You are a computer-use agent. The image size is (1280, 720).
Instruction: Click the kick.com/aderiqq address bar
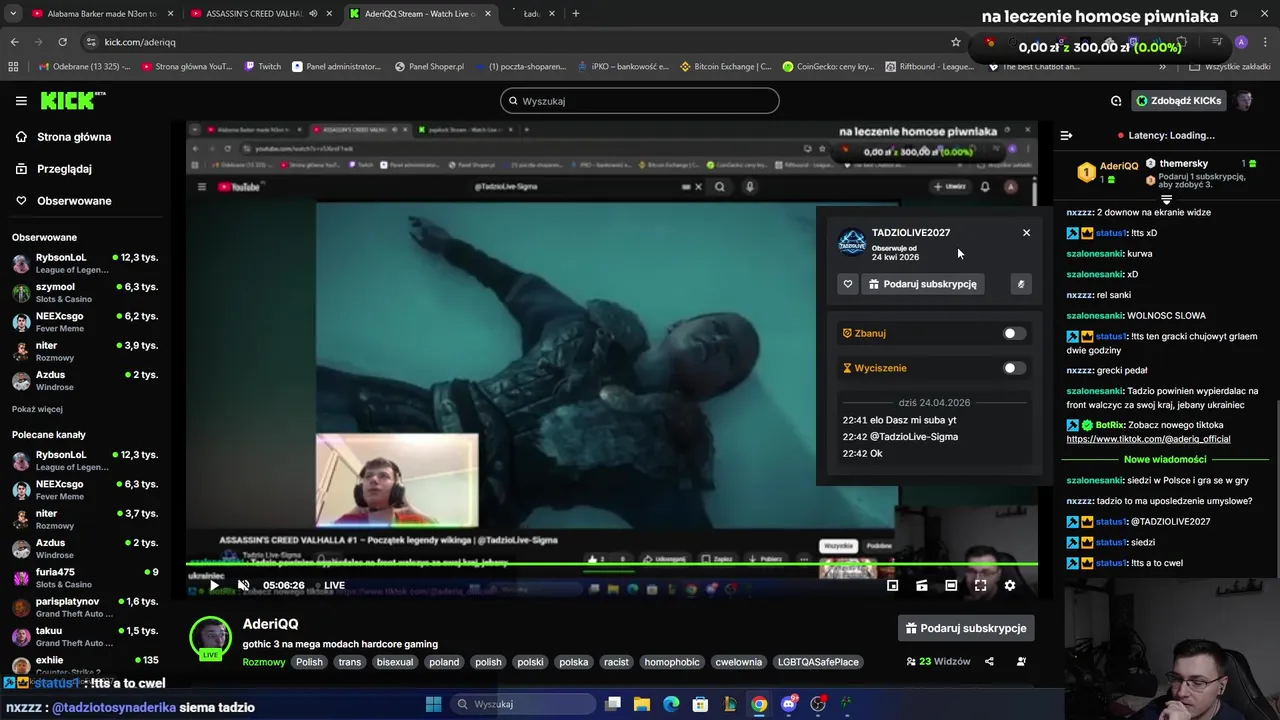tap(140, 42)
